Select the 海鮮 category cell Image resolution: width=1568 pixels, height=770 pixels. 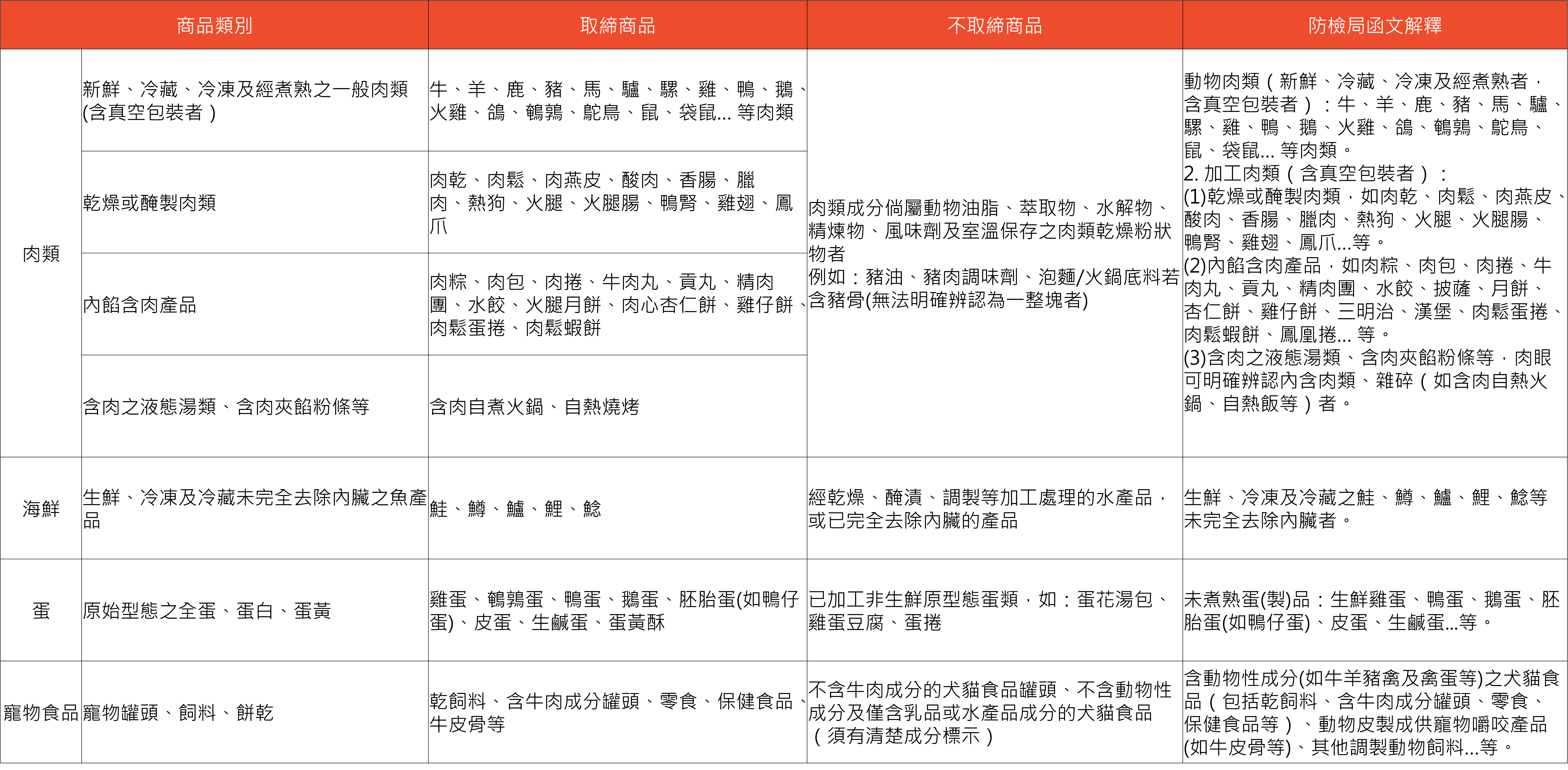(41, 508)
